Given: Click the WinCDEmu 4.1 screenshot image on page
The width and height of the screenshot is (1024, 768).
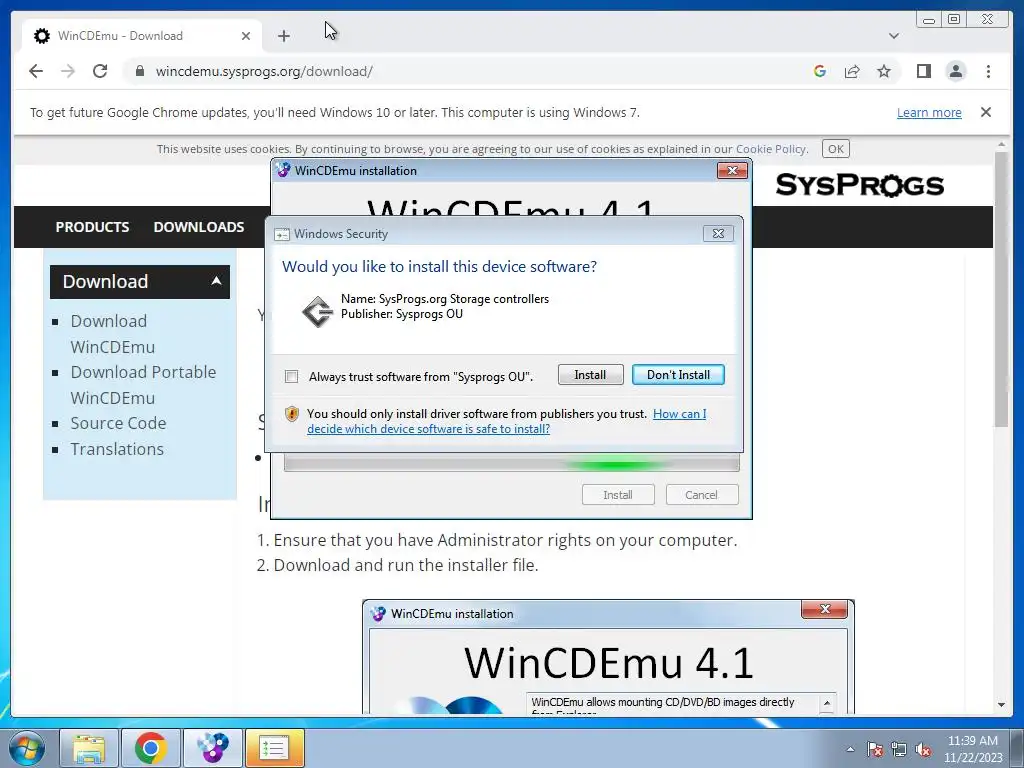Looking at the screenshot, I should pos(608,656).
